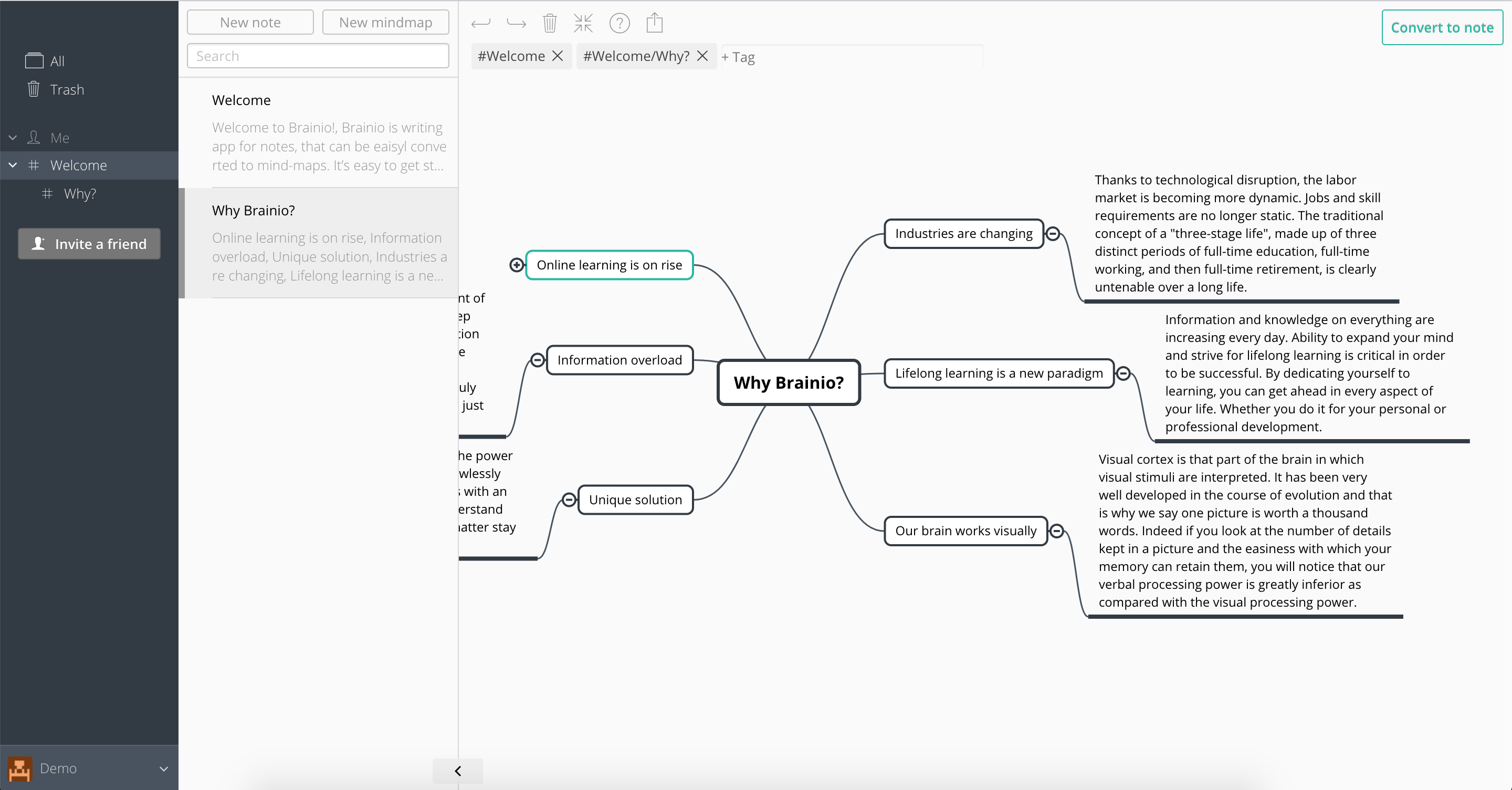Create a New mindmap
Viewport: 1512px width, 790px height.
[x=386, y=22]
